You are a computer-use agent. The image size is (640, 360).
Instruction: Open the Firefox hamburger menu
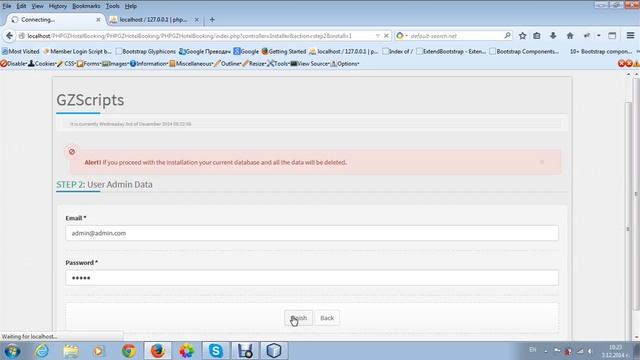point(630,36)
